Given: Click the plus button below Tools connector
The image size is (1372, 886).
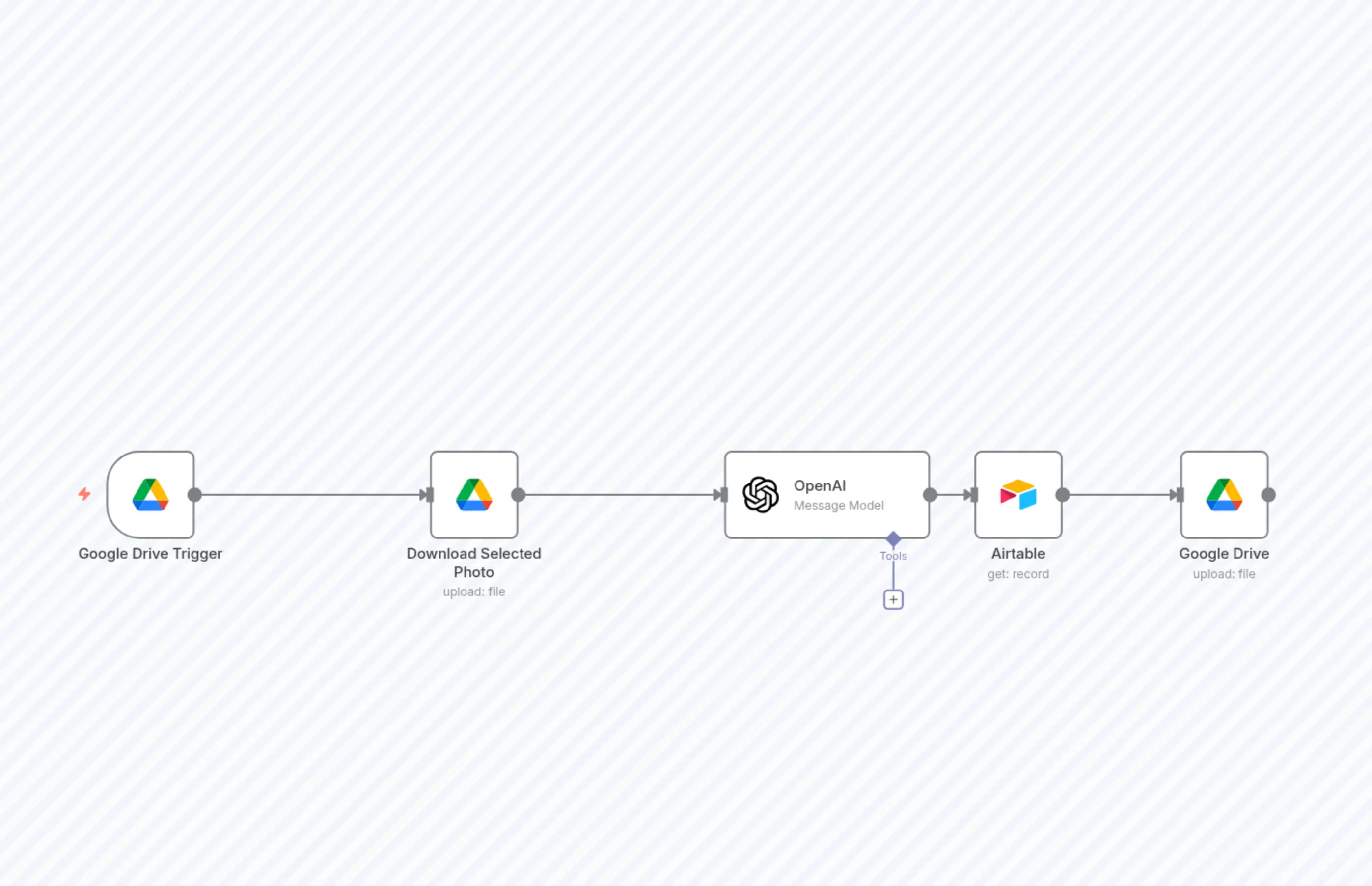Looking at the screenshot, I should click(893, 598).
